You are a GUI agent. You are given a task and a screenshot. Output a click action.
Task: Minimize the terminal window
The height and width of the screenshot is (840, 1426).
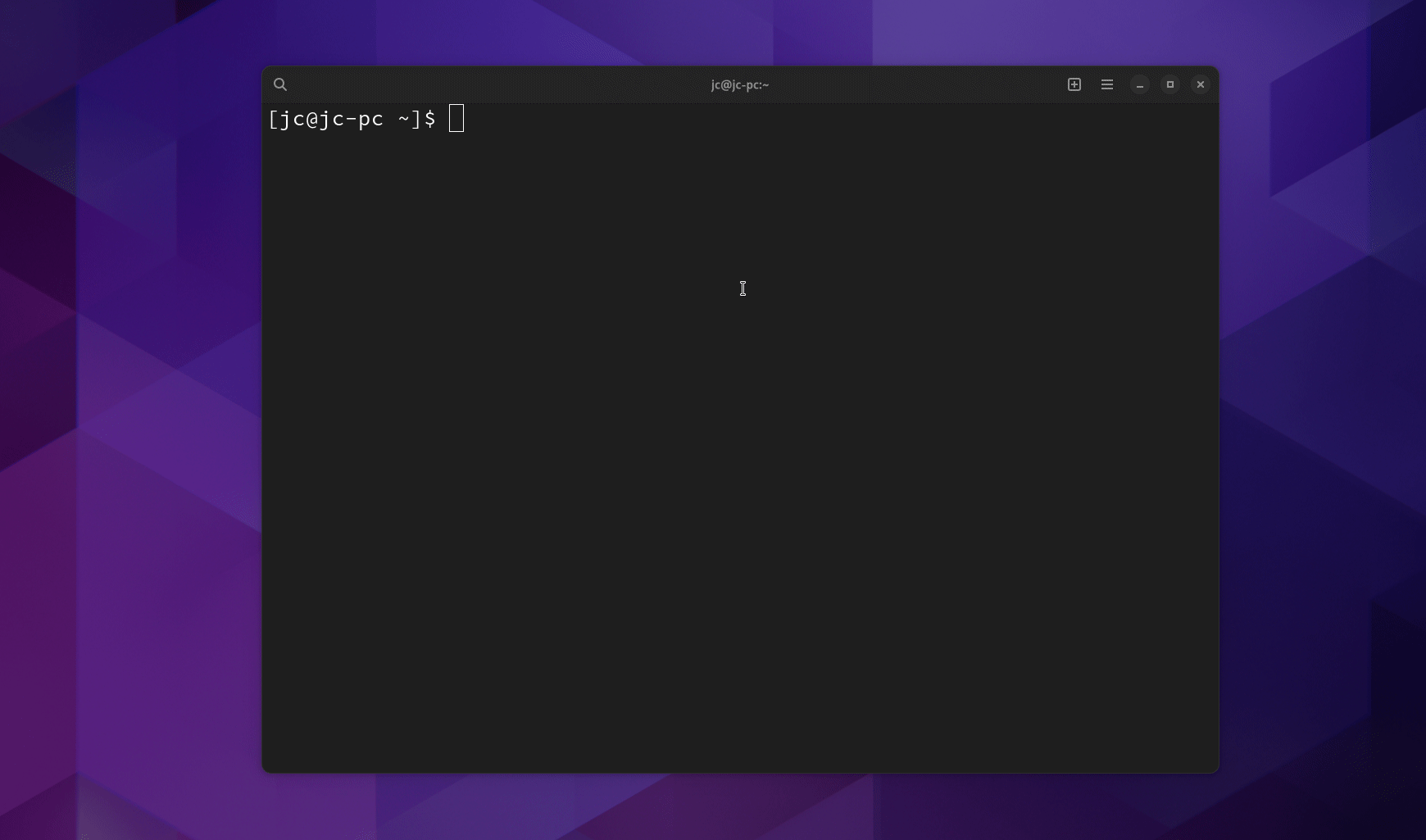1140,84
